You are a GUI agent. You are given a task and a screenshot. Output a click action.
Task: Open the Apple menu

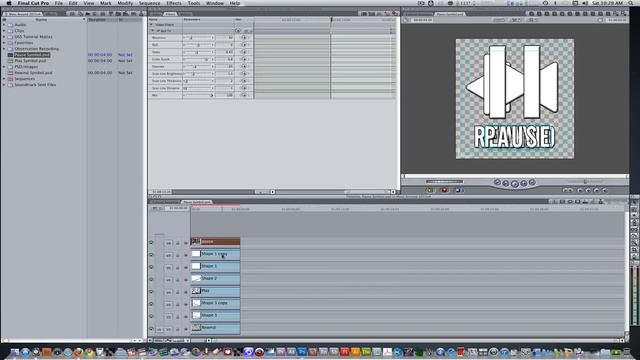coord(9,3)
